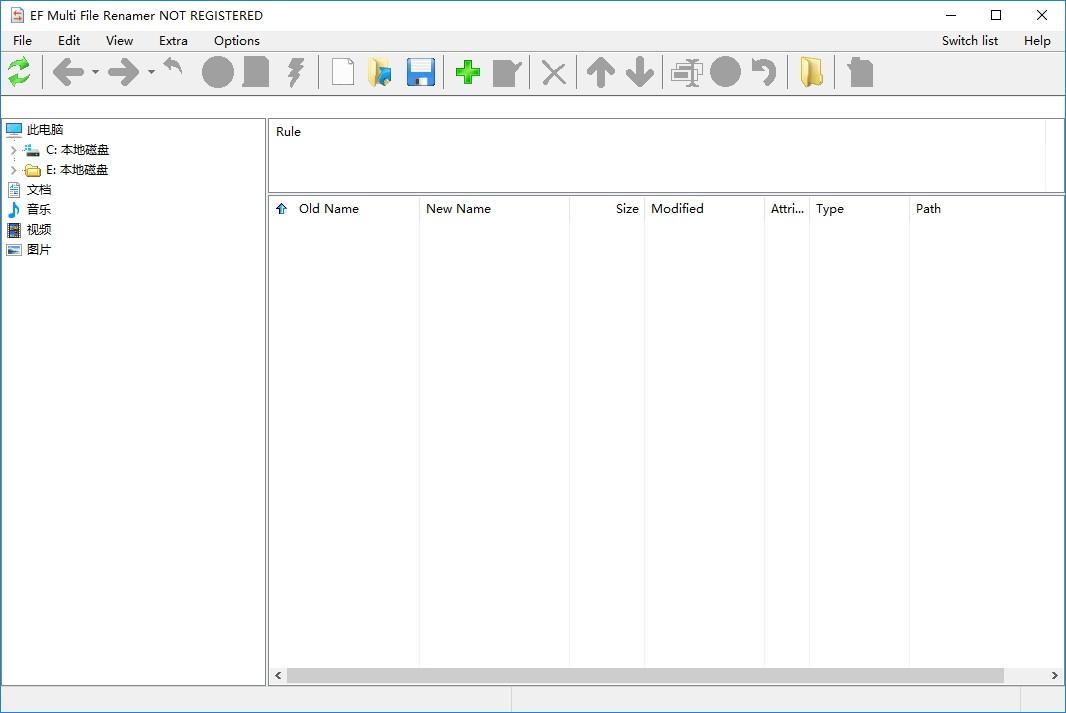Click the picture icon for 图片
Screen dimensions: 1066x713
pyautogui.click(x=14, y=249)
